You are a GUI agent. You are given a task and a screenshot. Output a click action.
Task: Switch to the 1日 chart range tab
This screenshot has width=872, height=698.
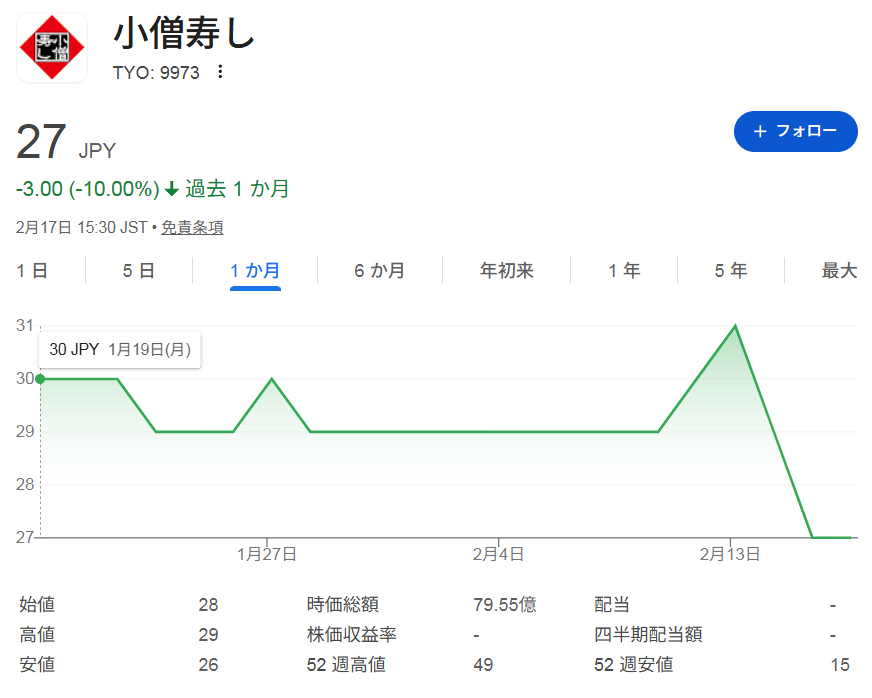[x=32, y=271]
